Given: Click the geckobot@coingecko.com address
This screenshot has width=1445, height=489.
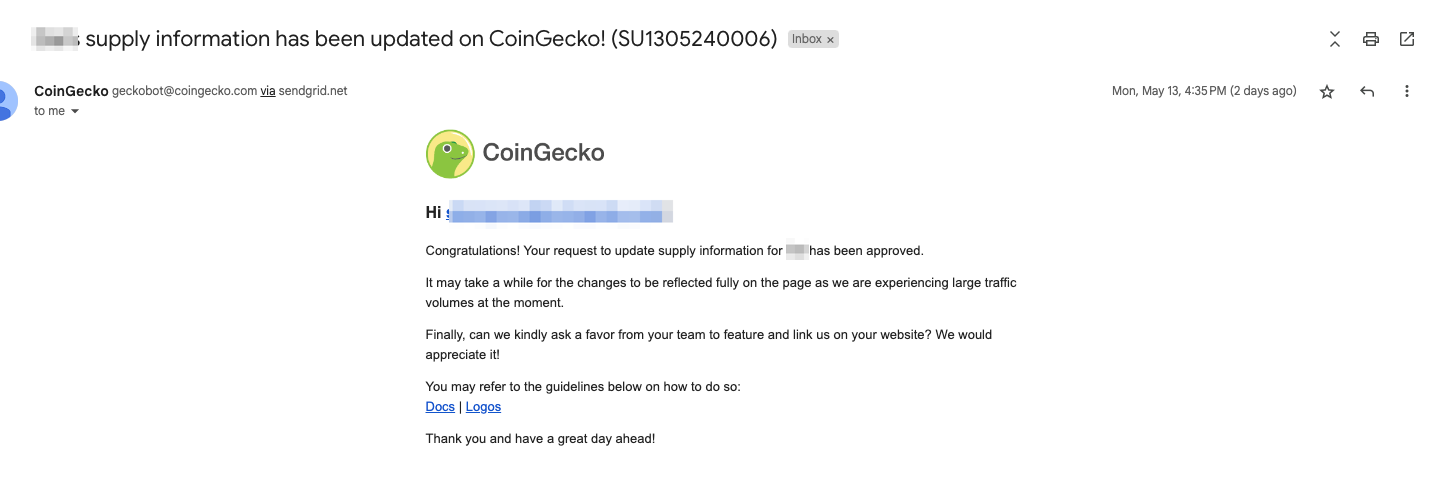Looking at the screenshot, I should 184,91.
